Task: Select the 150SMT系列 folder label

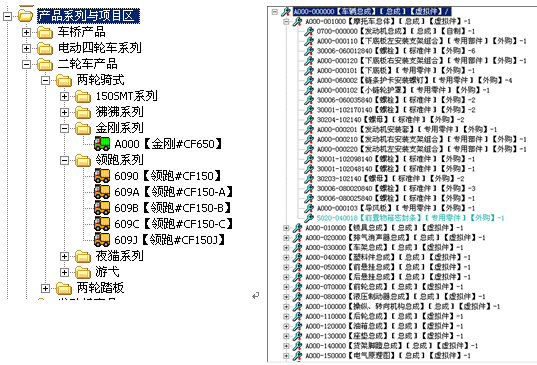Action: (126, 96)
